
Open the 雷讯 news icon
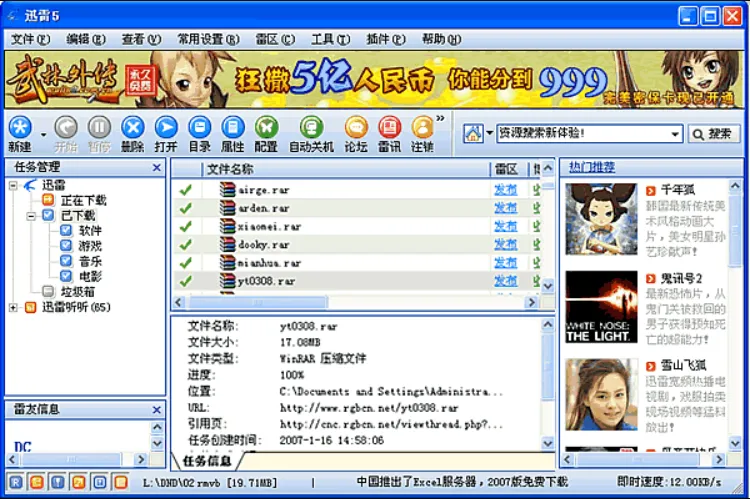tap(390, 128)
